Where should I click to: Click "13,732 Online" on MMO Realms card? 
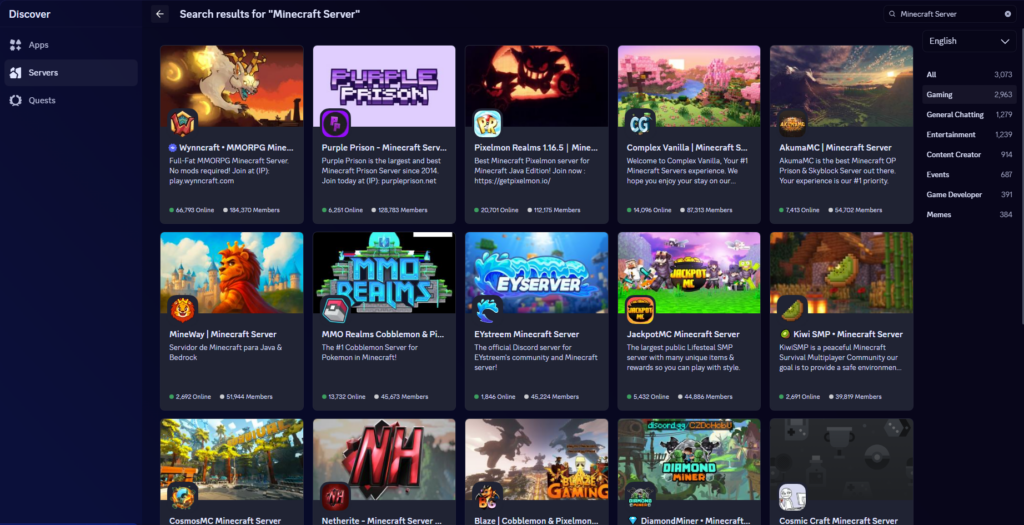tap(345, 397)
